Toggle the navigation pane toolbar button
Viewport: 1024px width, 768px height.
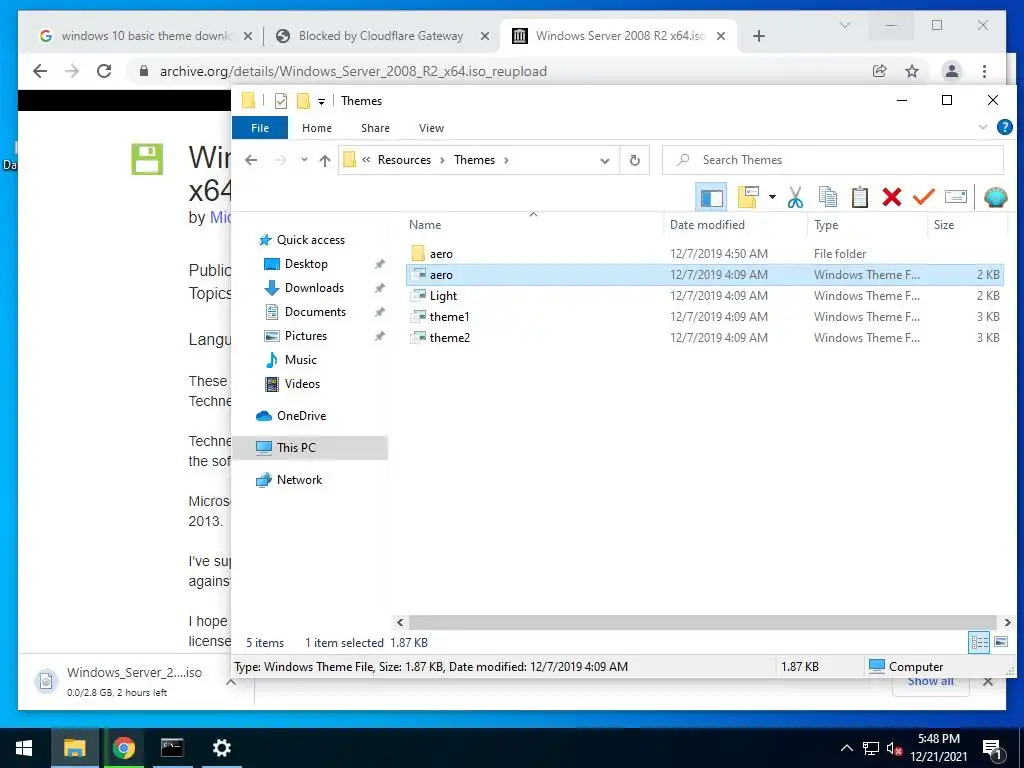(712, 197)
